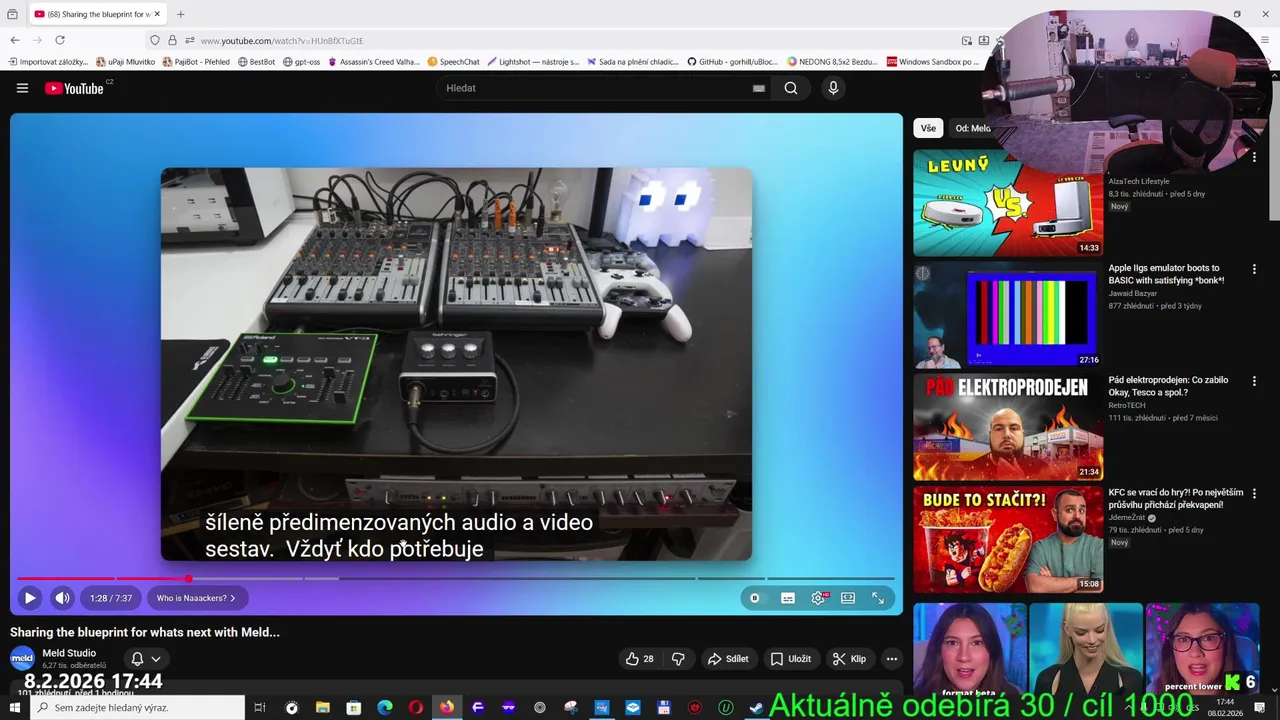
Task: Click the Sdílet share button
Action: (x=728, y=659)
